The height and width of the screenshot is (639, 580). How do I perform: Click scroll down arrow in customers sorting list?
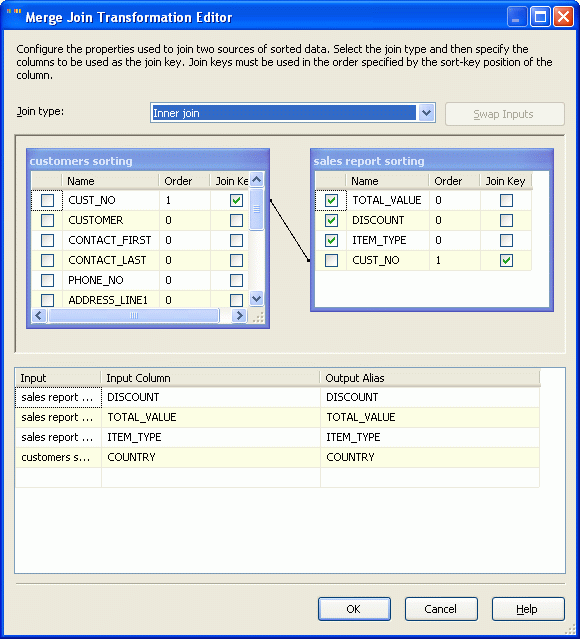256,298
